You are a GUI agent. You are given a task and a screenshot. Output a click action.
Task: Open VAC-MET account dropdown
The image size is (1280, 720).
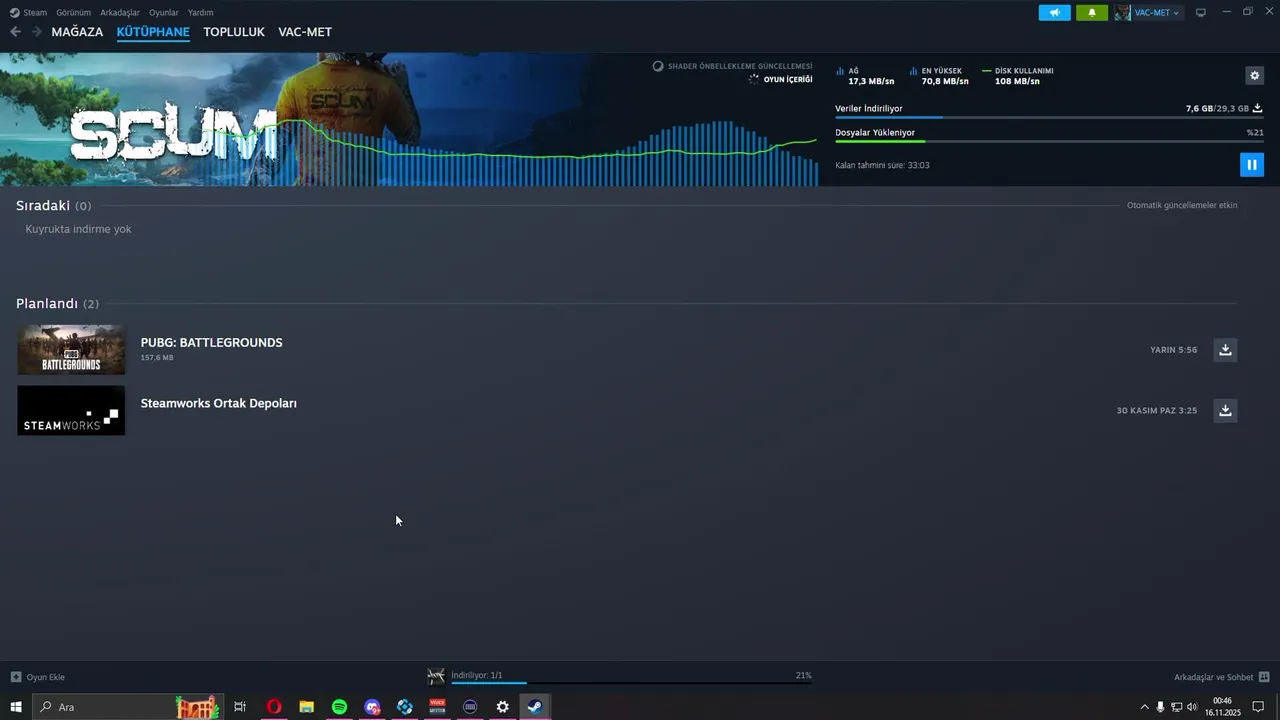coord(1148,13)
